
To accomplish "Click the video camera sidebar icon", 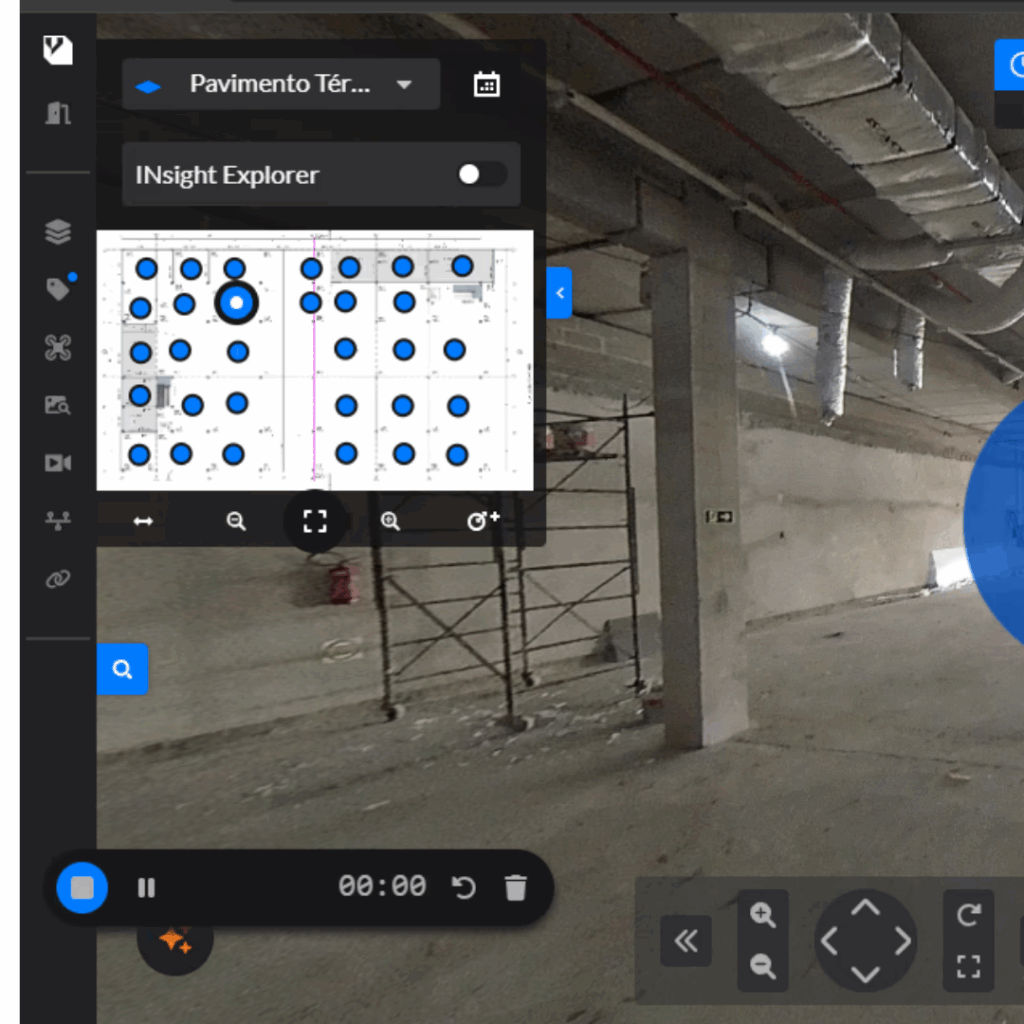I will click(x=58, y=463).
